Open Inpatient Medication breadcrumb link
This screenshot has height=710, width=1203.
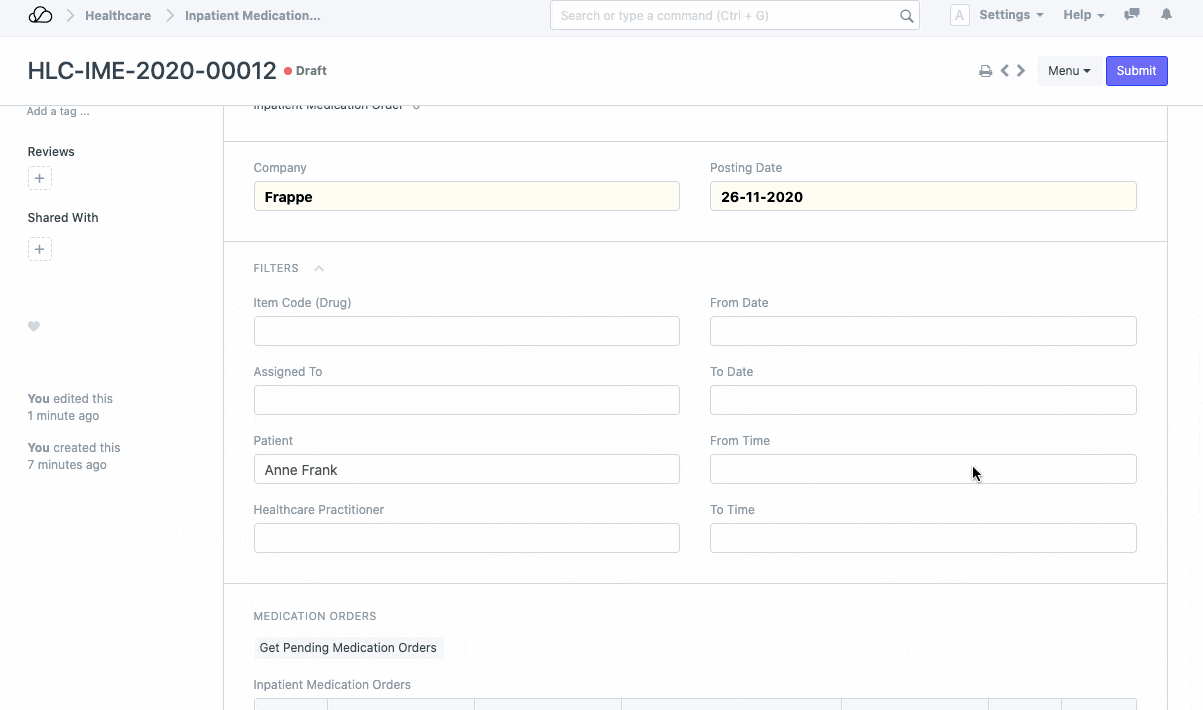click(252, 16)
